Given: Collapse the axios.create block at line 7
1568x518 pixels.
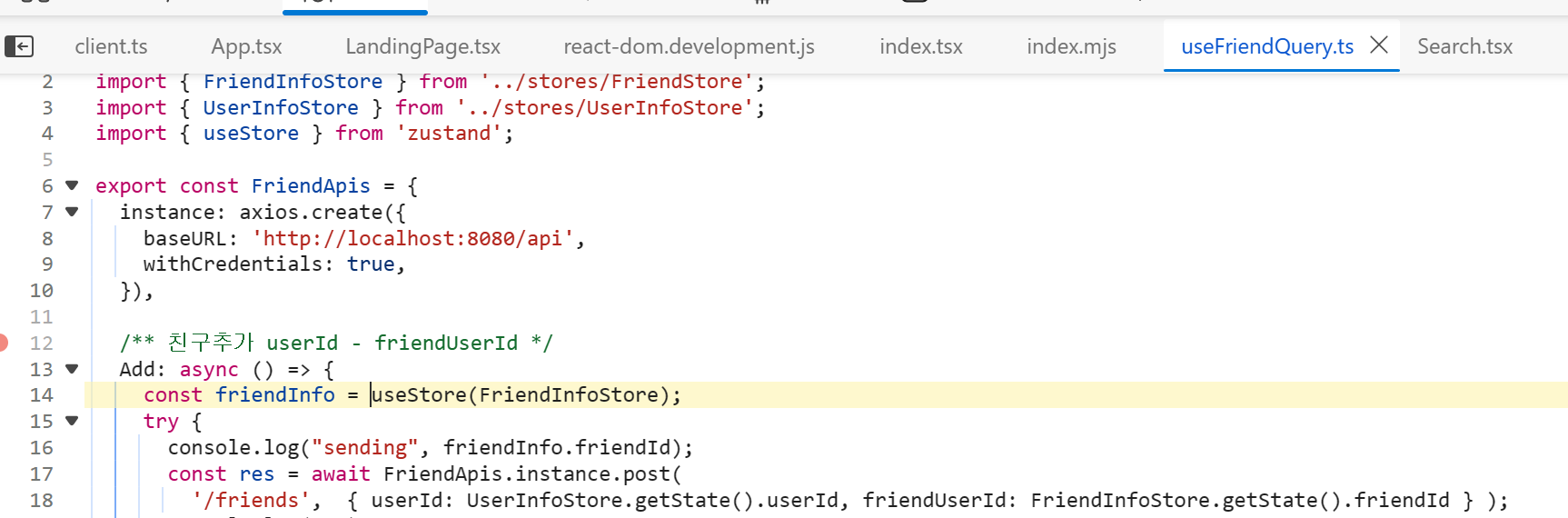Looking at the screenshot, I should click(x=72, y=212).
